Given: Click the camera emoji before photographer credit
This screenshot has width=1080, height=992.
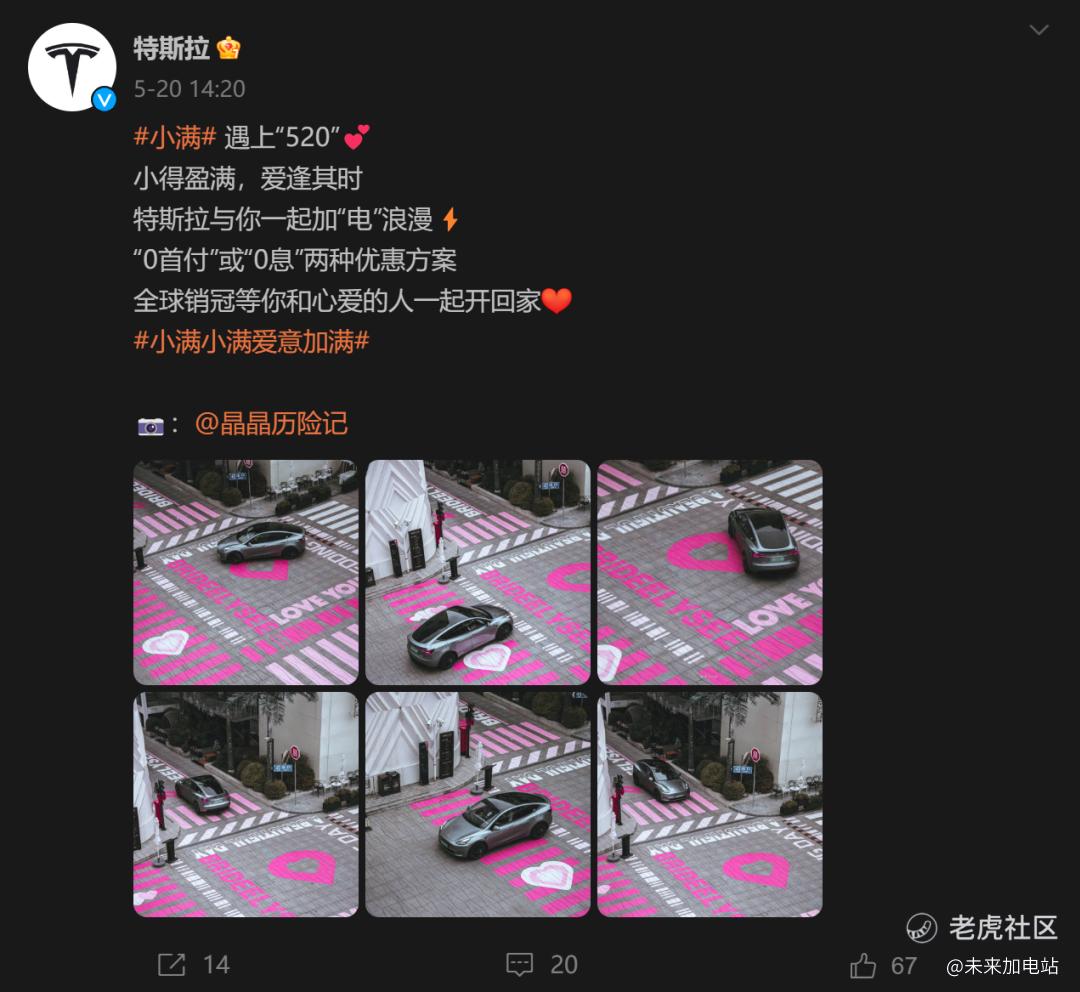Looking at the screenshot, I should point(151,426).
